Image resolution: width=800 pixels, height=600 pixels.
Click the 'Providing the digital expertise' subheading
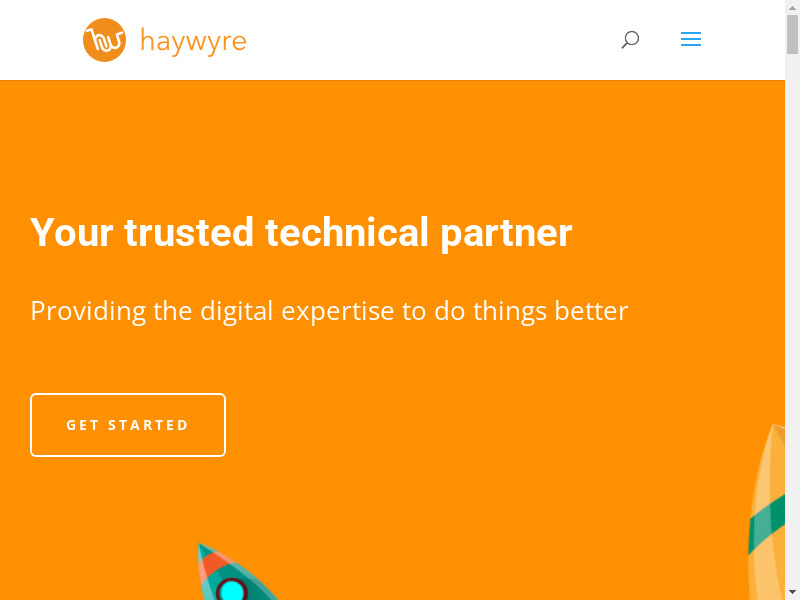tap(329, 311)
